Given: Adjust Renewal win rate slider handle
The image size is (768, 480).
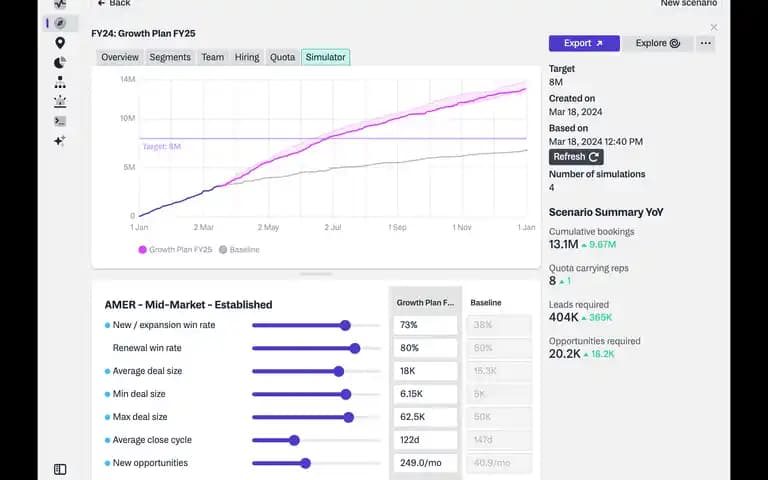Looking at the screenshot, I should click(x=355, y=348).
